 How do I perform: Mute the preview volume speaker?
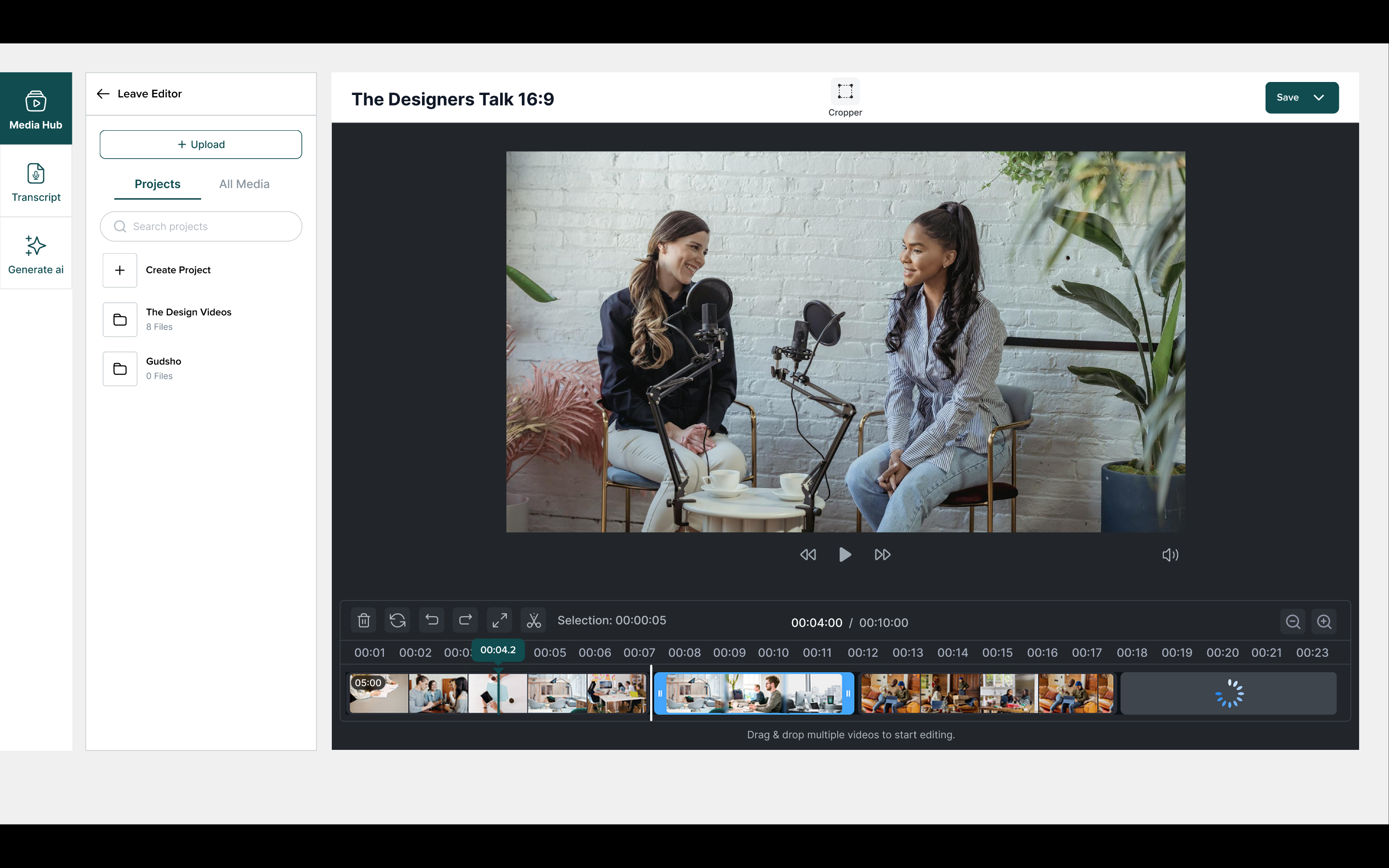tap(1170, 555)
